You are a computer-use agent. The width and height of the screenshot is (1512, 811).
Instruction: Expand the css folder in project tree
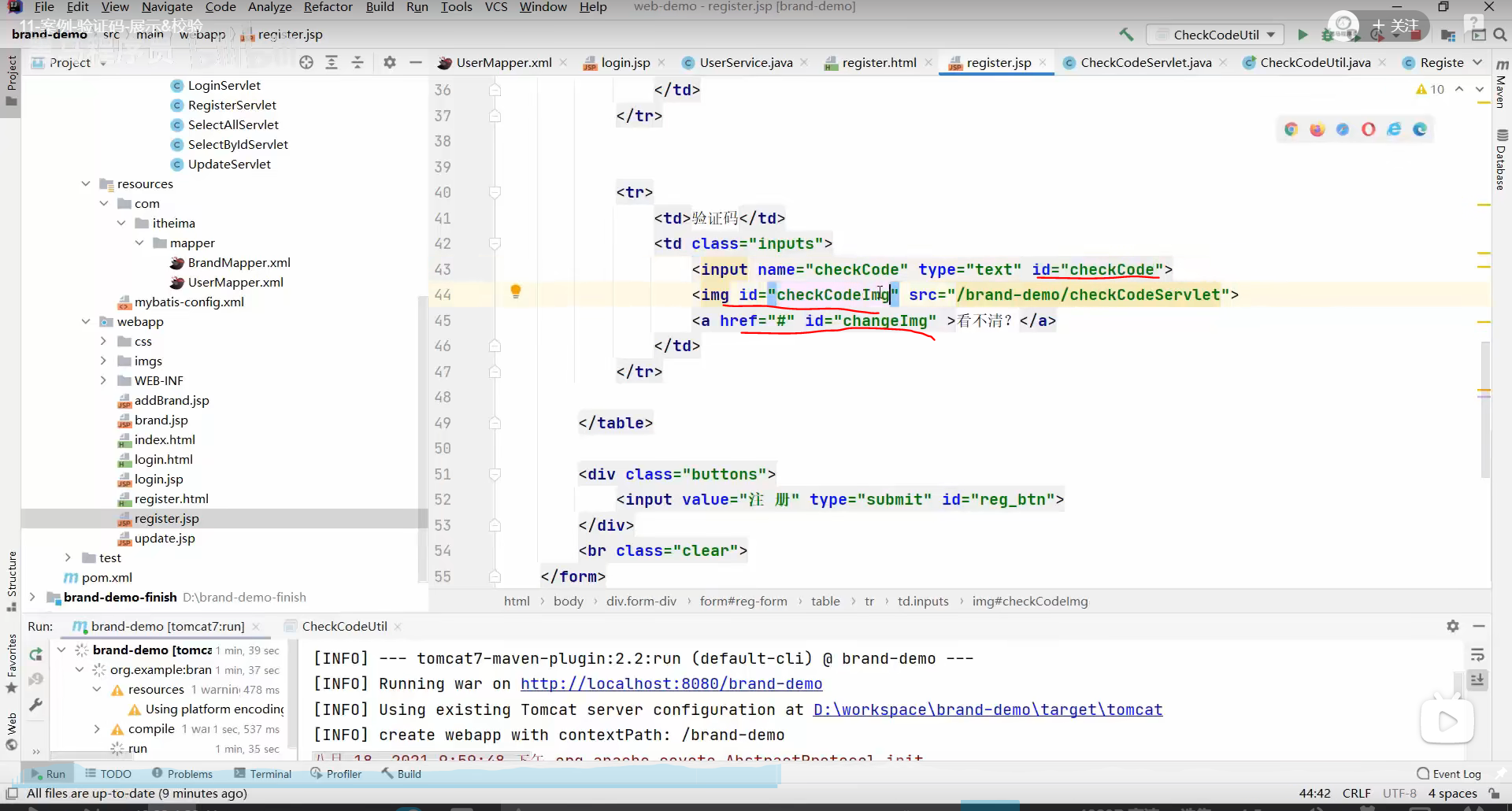pos(103,341)
